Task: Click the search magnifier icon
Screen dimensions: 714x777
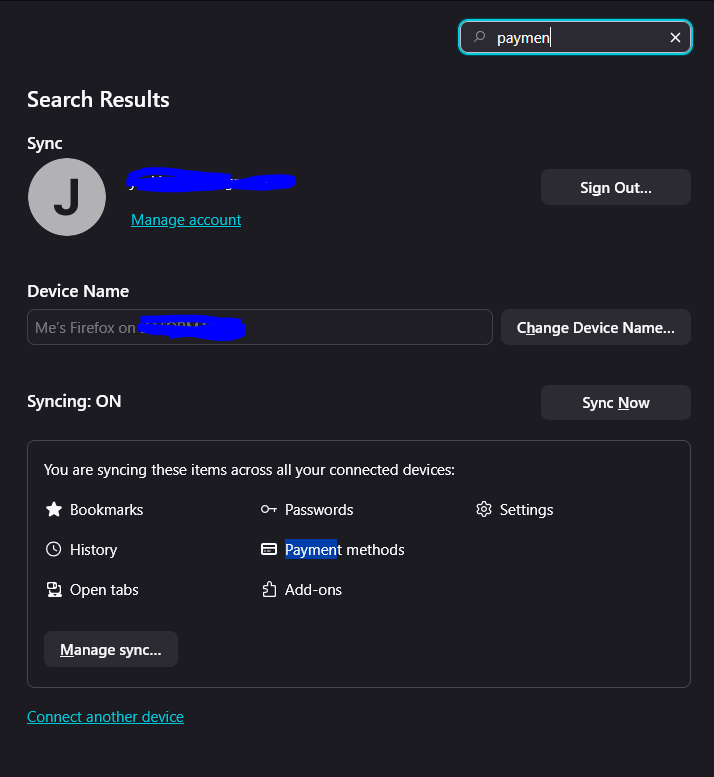Action: [479, 37]
